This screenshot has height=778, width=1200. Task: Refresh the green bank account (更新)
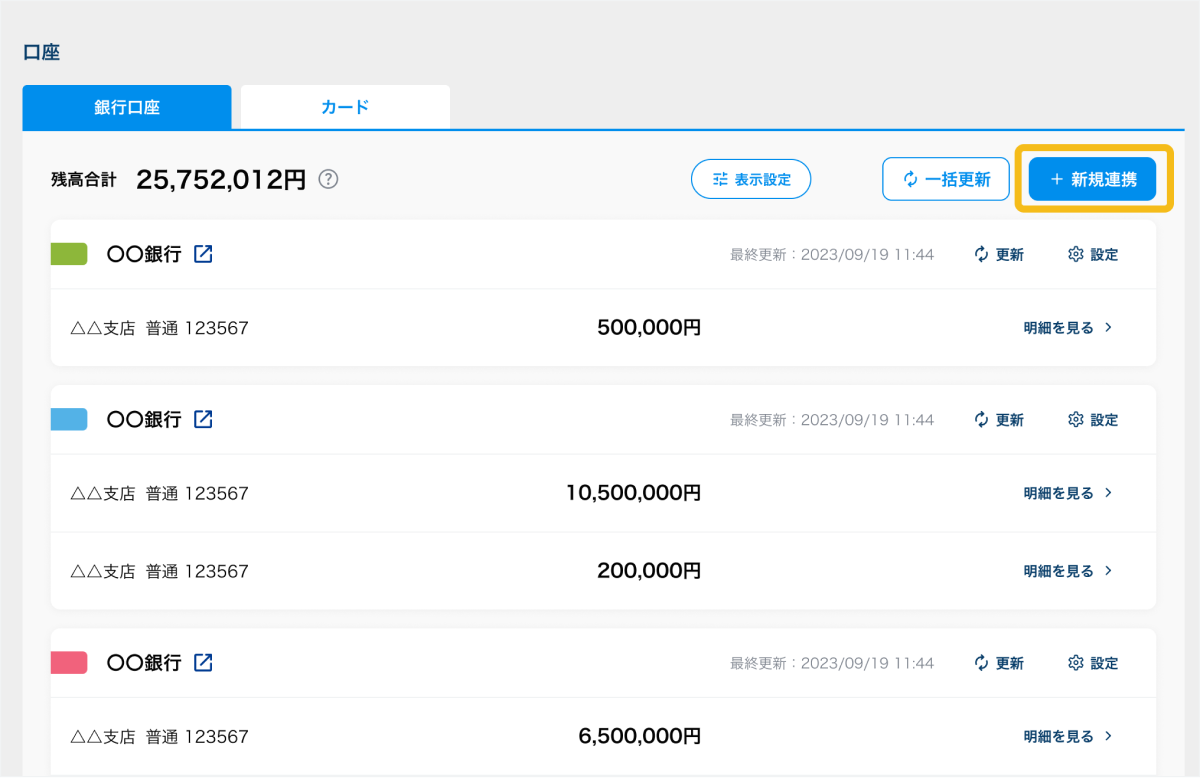pyautogui.click(x=999, y=255)
